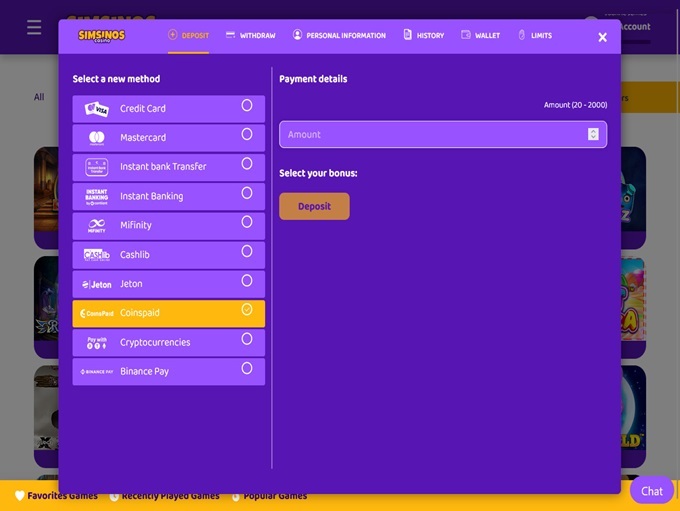Click the Mifinity logo icon
Screen dimensions: 680x511
[97, 226]
